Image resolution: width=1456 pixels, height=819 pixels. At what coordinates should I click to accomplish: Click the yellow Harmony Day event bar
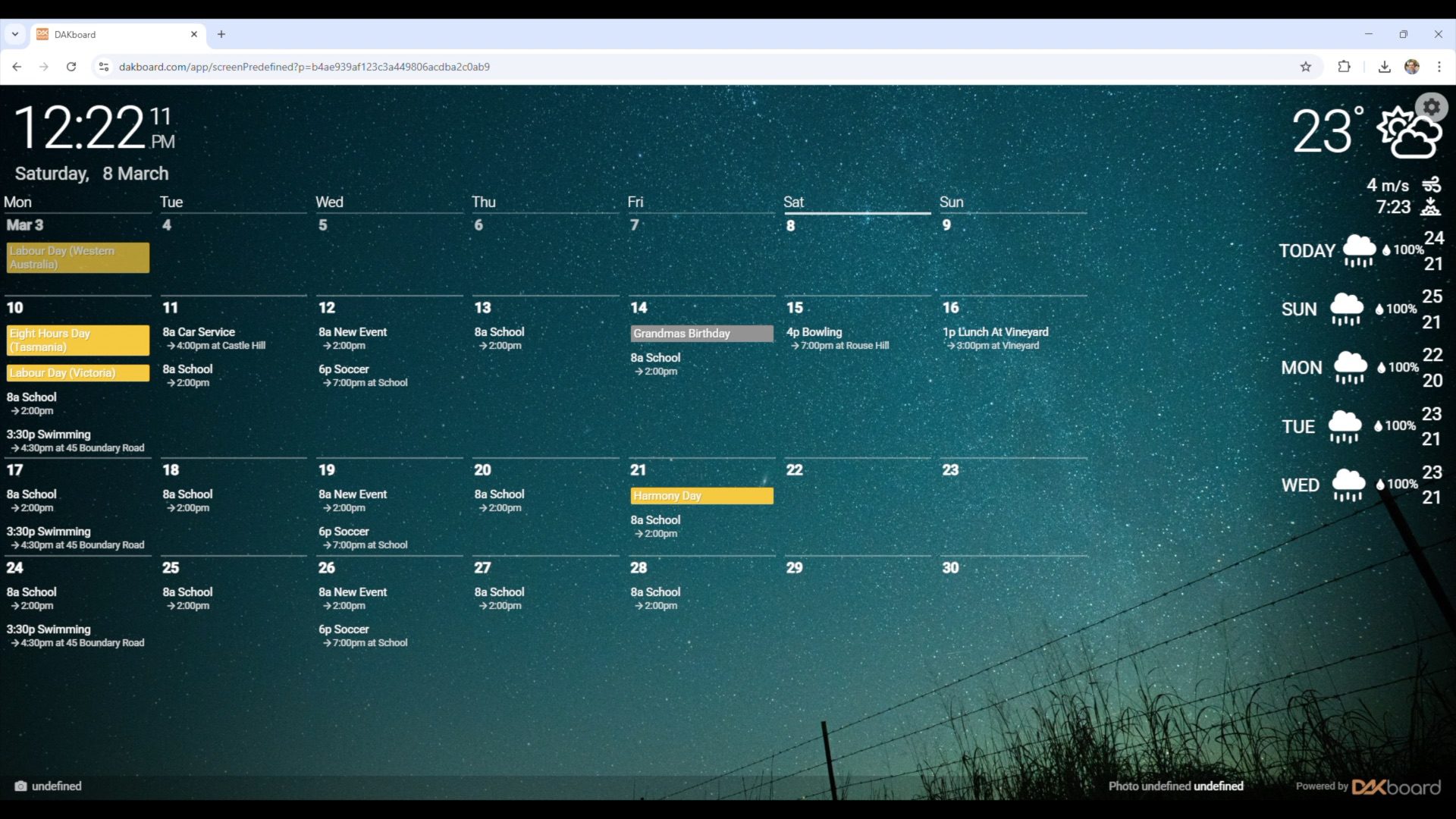click(701, 496)
